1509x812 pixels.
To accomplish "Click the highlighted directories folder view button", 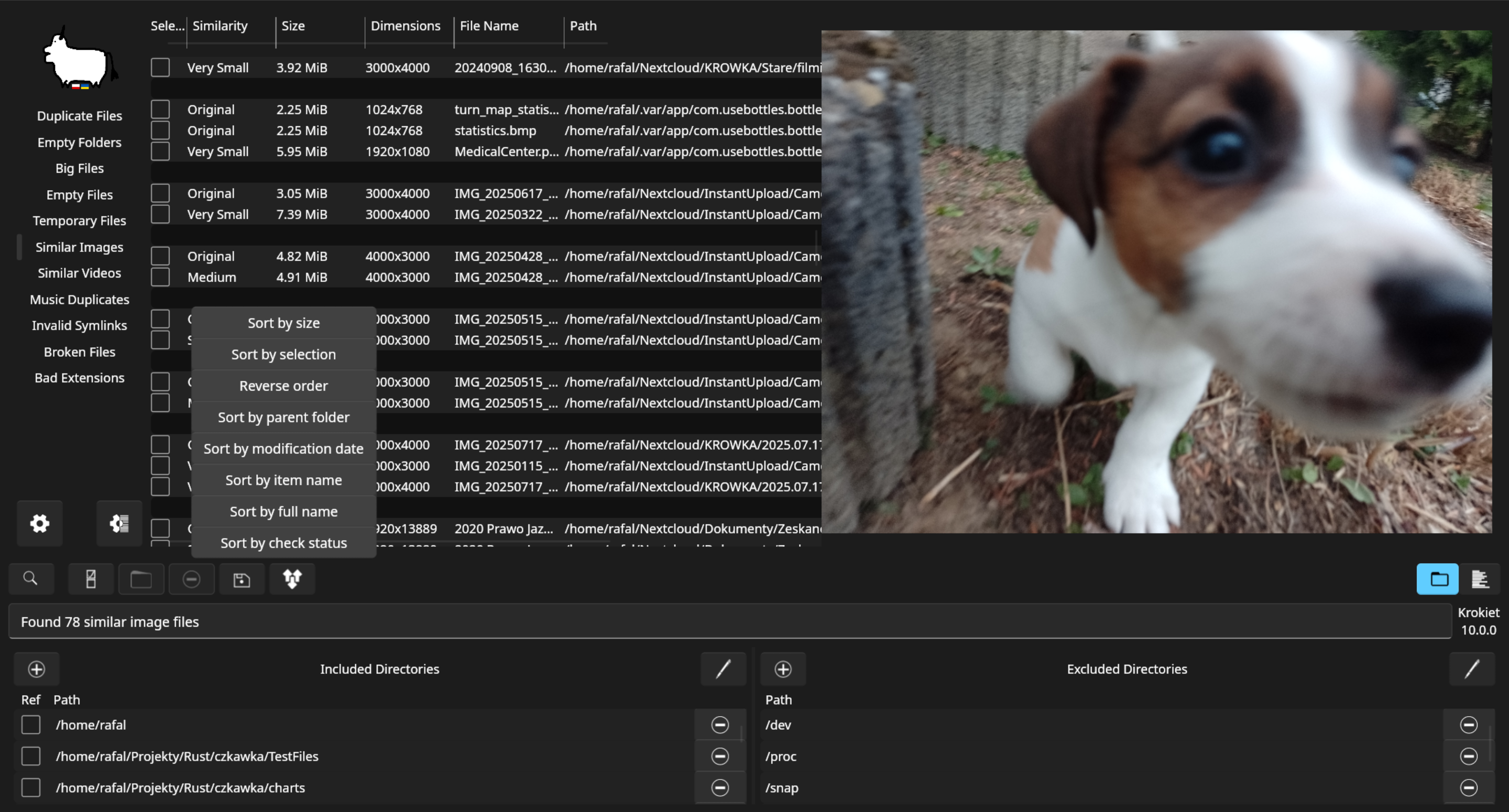I will (1438, 578).
